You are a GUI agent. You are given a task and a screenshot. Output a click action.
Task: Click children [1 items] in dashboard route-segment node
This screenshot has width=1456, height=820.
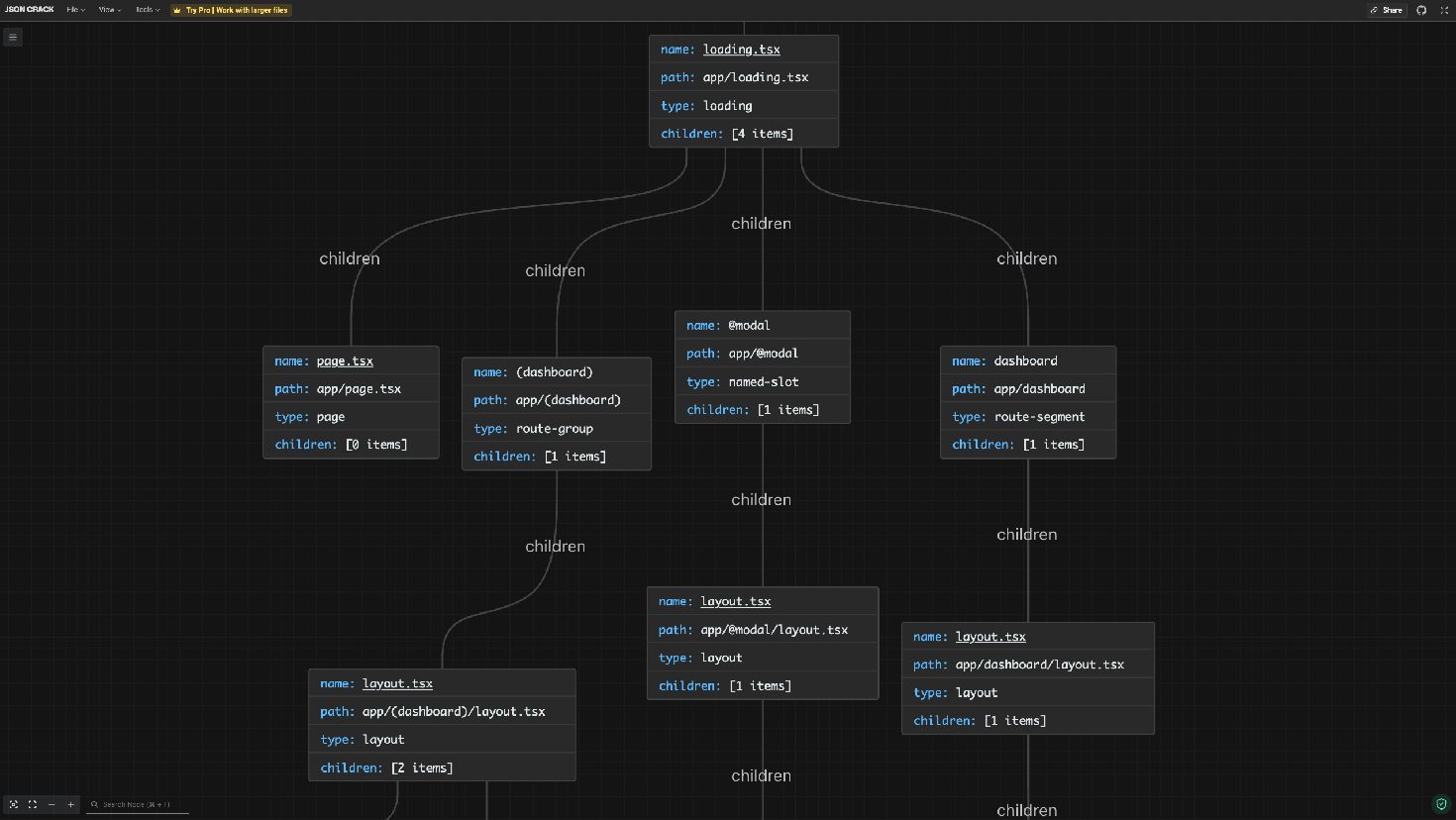(x=1028, y=445)
